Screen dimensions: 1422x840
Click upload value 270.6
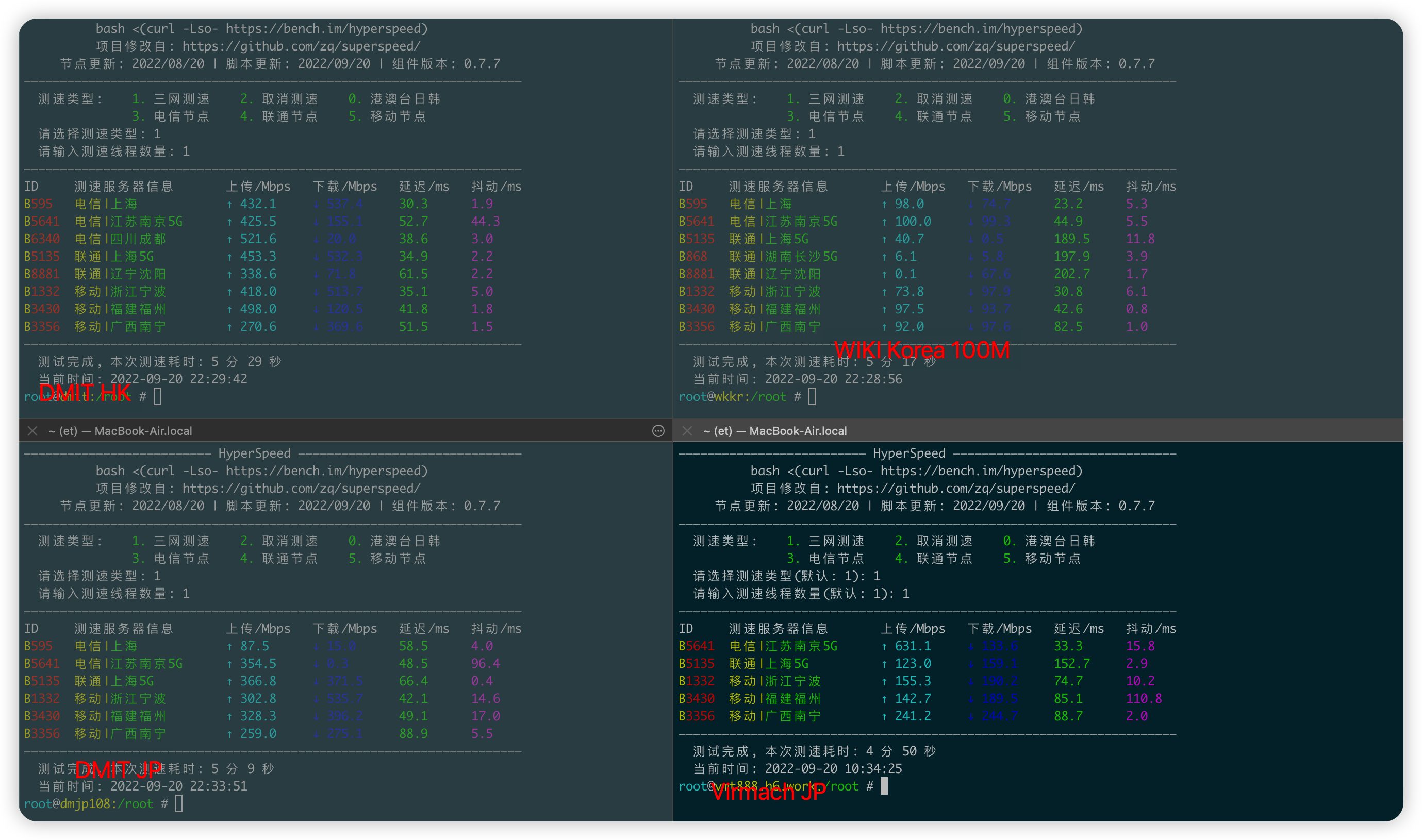pos(258,326)
